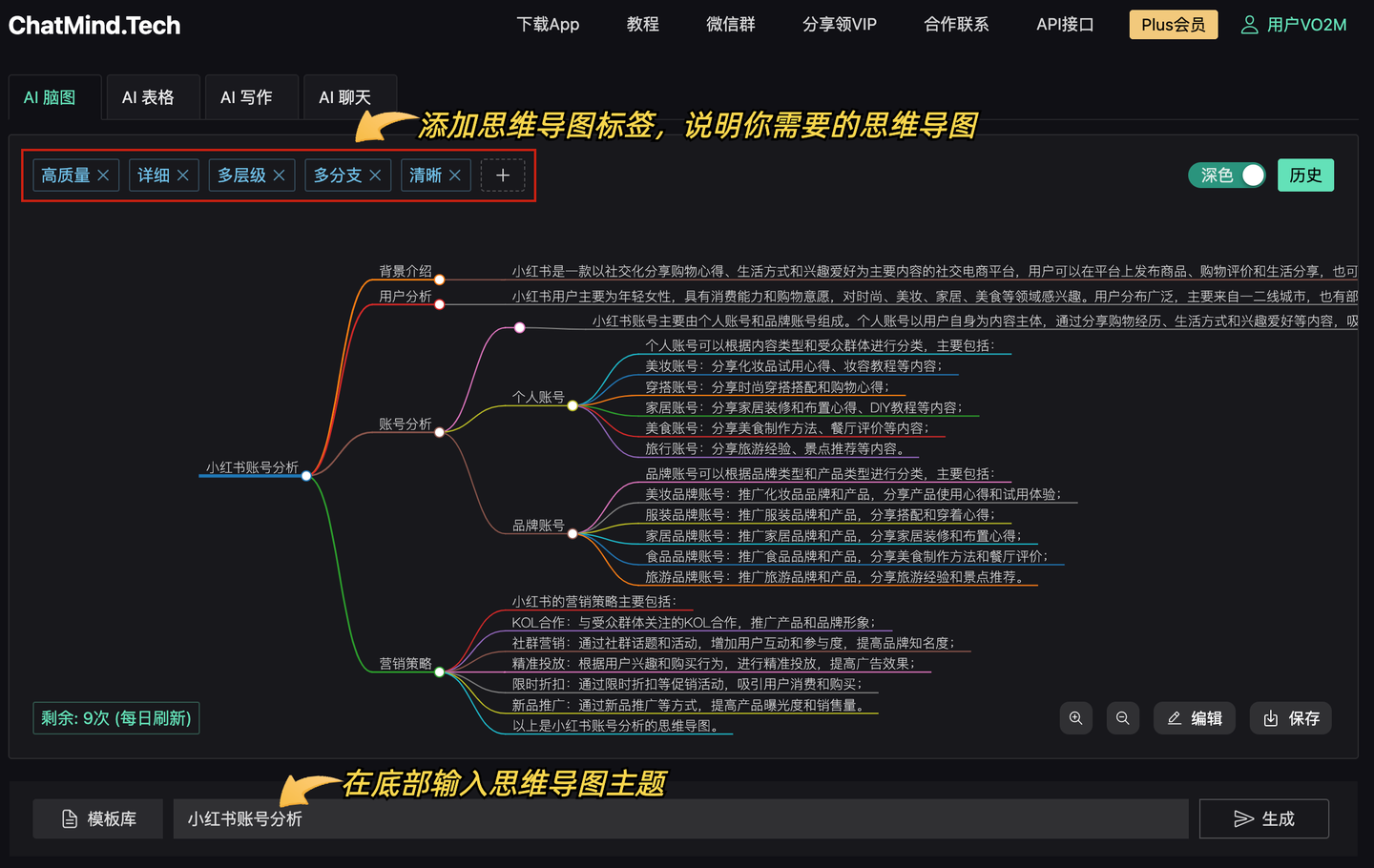Open 教程 tutorial page
Image resolution: width=1374 pixels, height=868 pixels.
(x=643, y=24)
